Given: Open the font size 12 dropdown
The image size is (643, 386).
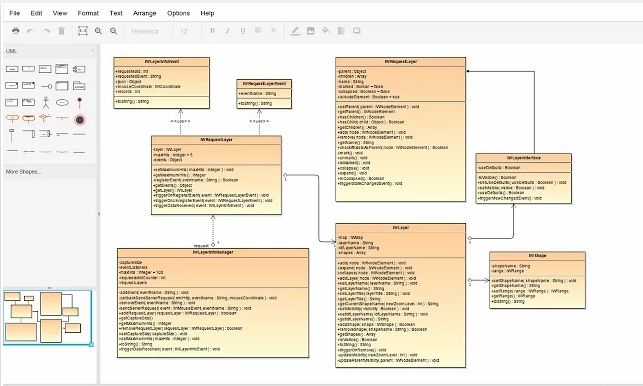Looking at the screenshot, I should 185,31.
